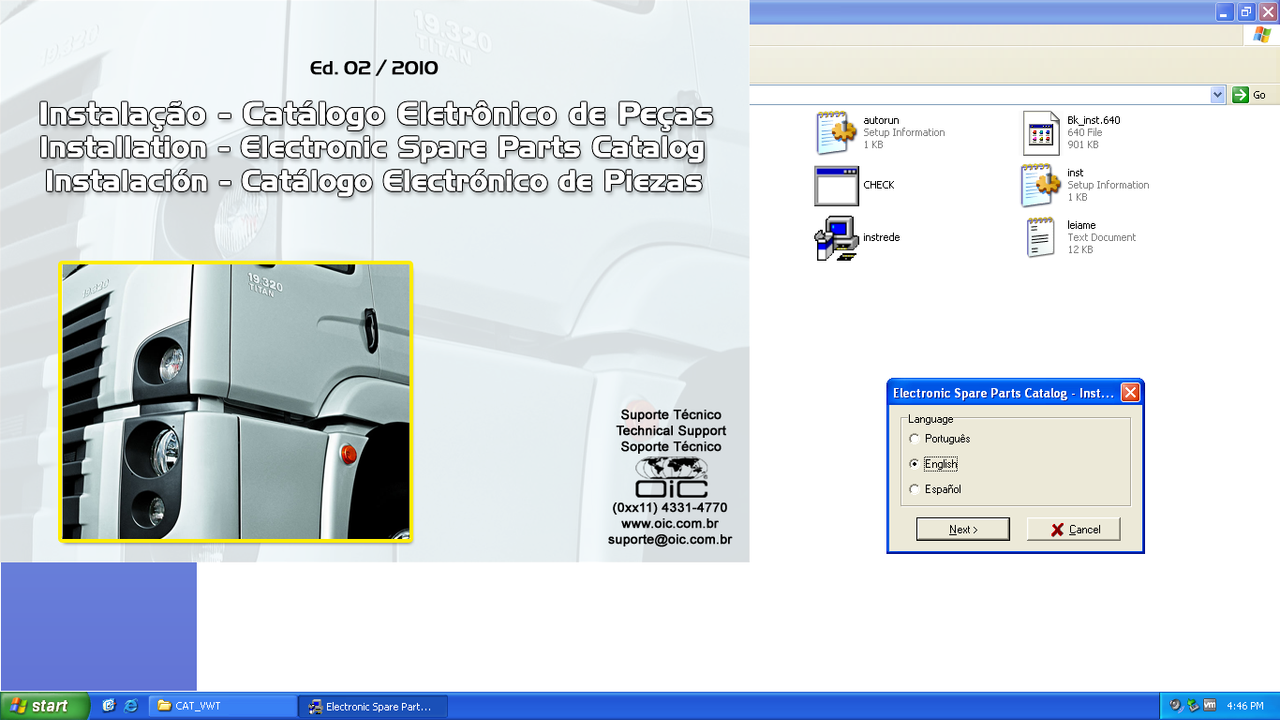Restore down the Explorer window
Screen dimensions: 1280x720
(1246, 12)
